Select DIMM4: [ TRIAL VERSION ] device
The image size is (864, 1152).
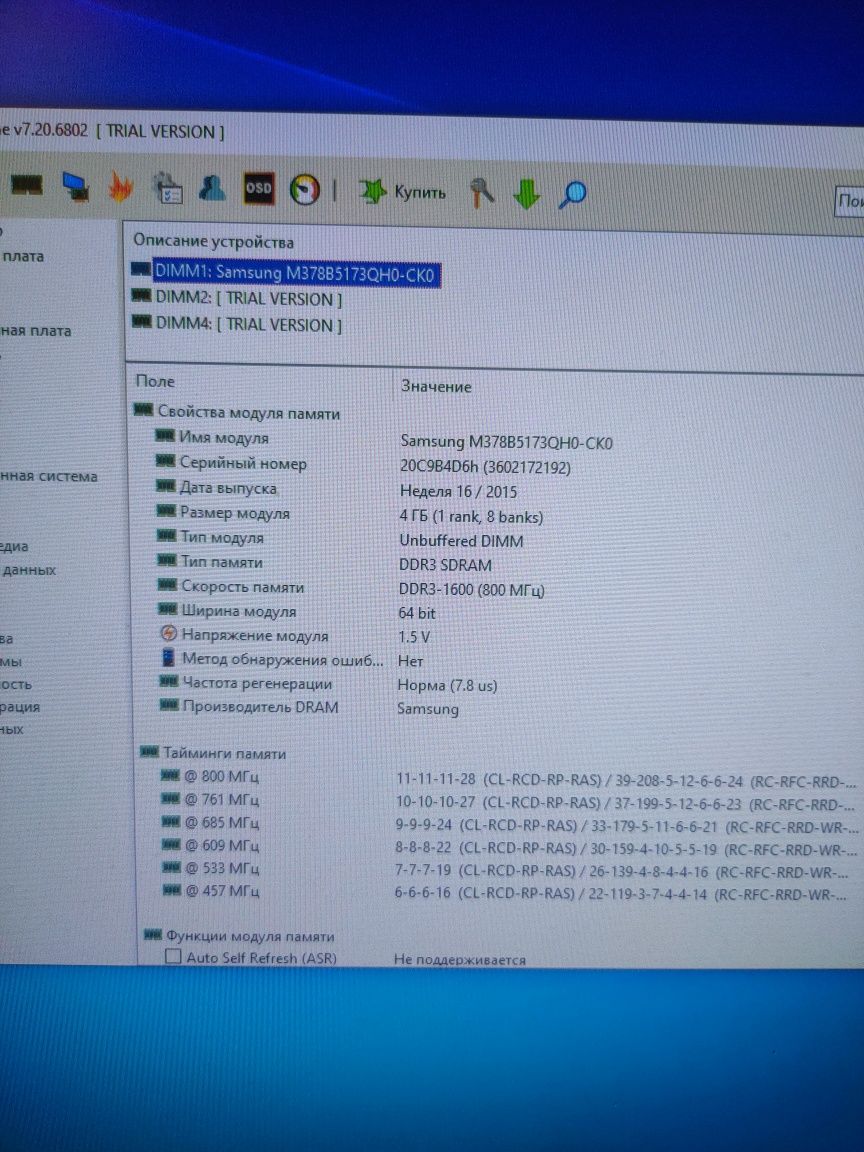pyautogui.click(x=237, y=325)
